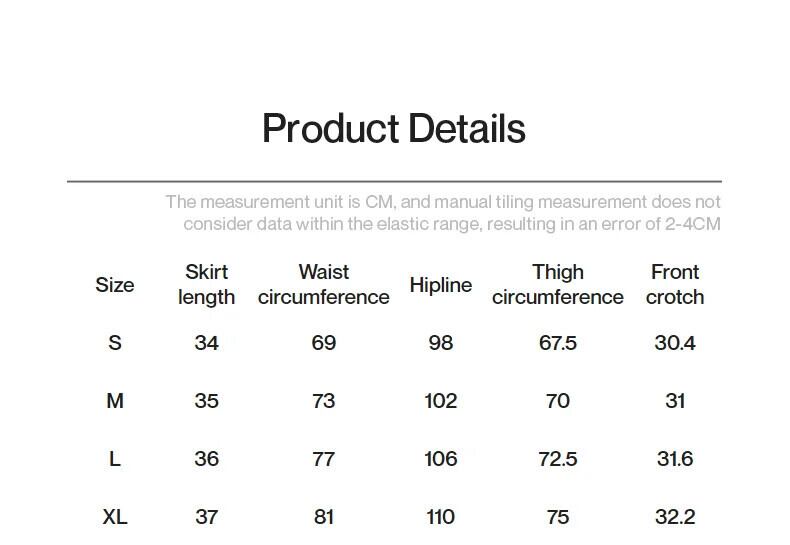
Task: Click thigh circumference value 72.5 for size L
Action: 558,459
